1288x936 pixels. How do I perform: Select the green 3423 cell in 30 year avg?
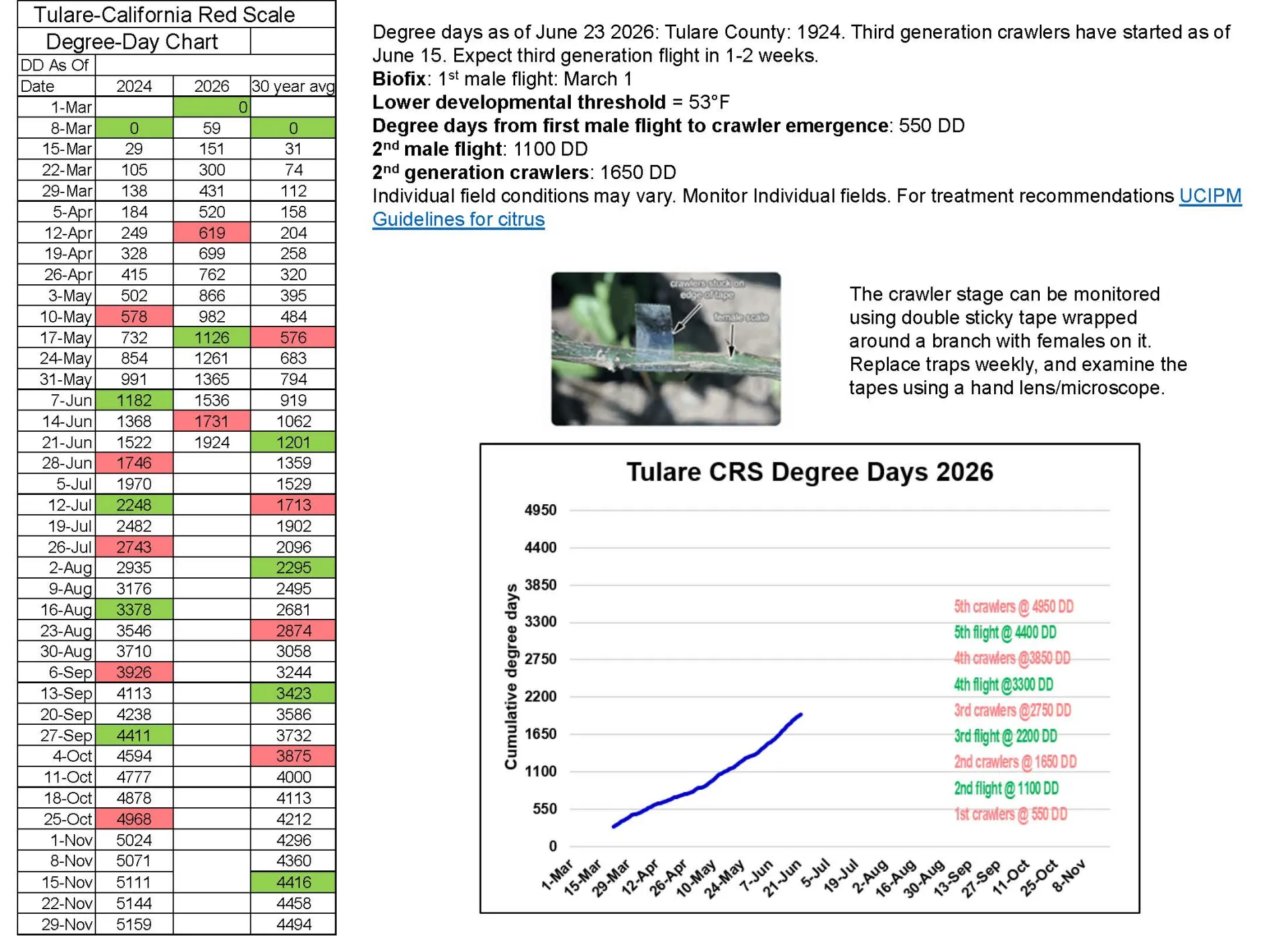[293, 693]
